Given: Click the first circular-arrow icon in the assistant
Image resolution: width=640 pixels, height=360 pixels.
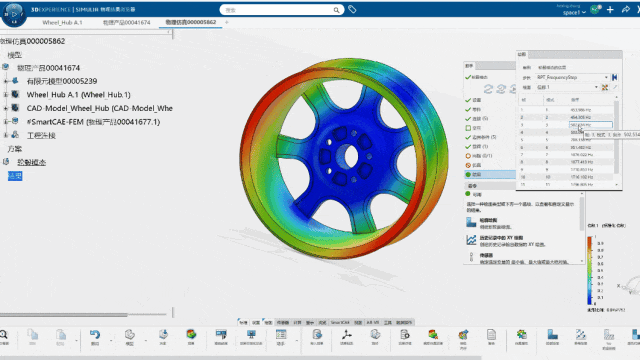Looking at the screenshot, I should coord(488,89).
